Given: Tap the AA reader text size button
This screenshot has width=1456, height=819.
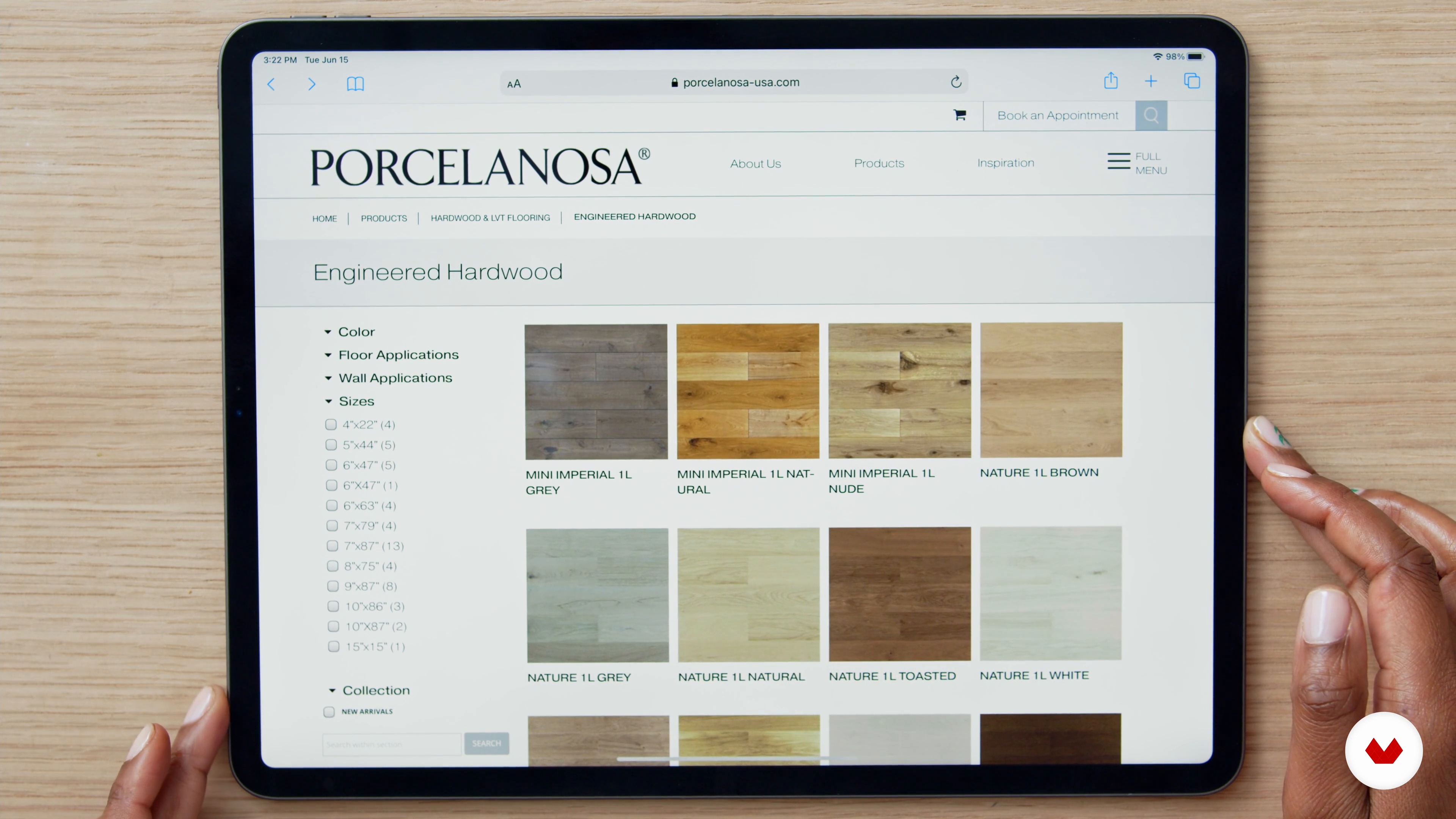Looking at the screenshot, I should 514,84.
